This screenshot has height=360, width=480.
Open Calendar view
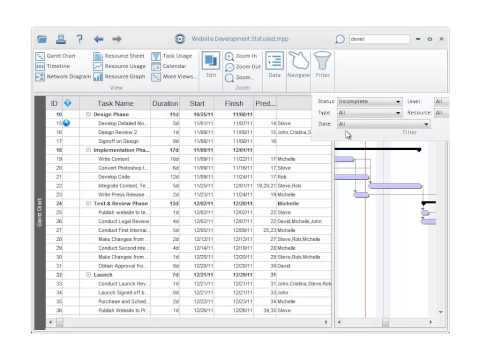pyautogui.click(x=169, y=66)
